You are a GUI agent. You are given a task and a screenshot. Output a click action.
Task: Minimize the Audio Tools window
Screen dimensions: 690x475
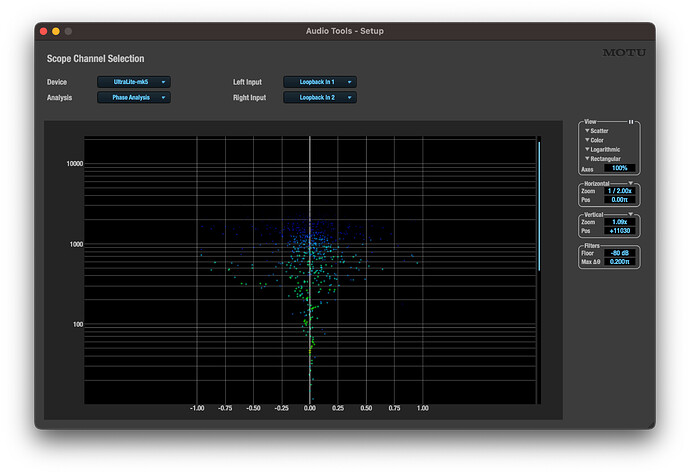click(56, 32)
